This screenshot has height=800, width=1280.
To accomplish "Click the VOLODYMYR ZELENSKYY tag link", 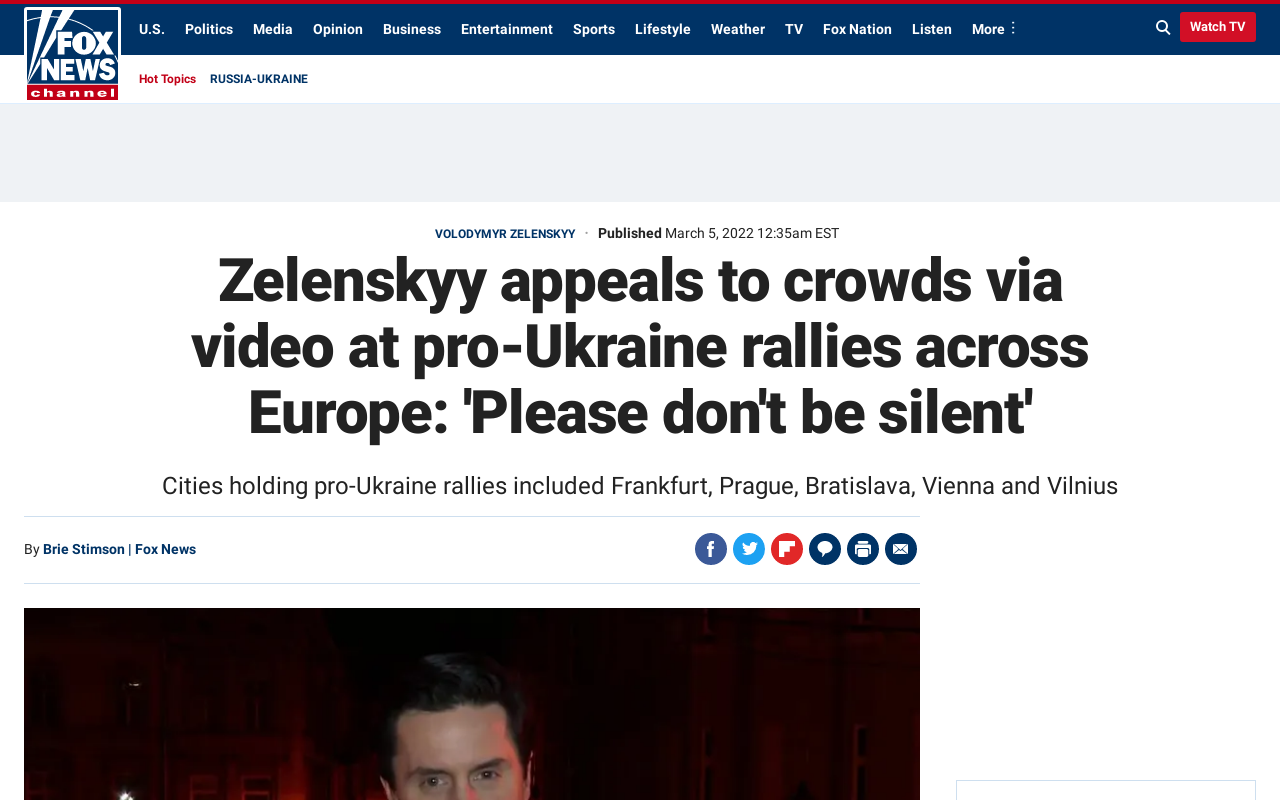I will pos(505,234).
